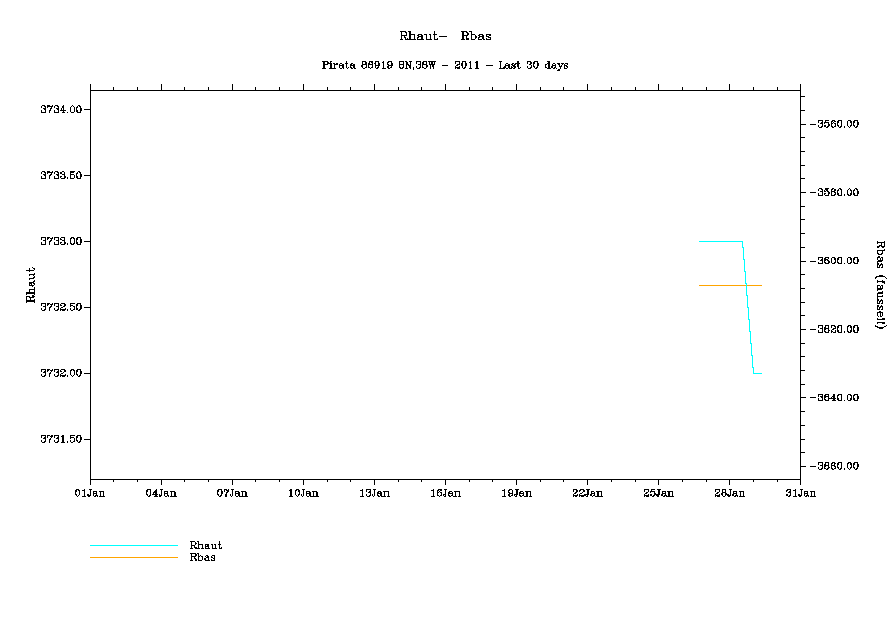This screenshot has height=630, width=891.
Task: Select the Rhaut legend text entry
Action: pyautogui.click(x=205, y=545)
